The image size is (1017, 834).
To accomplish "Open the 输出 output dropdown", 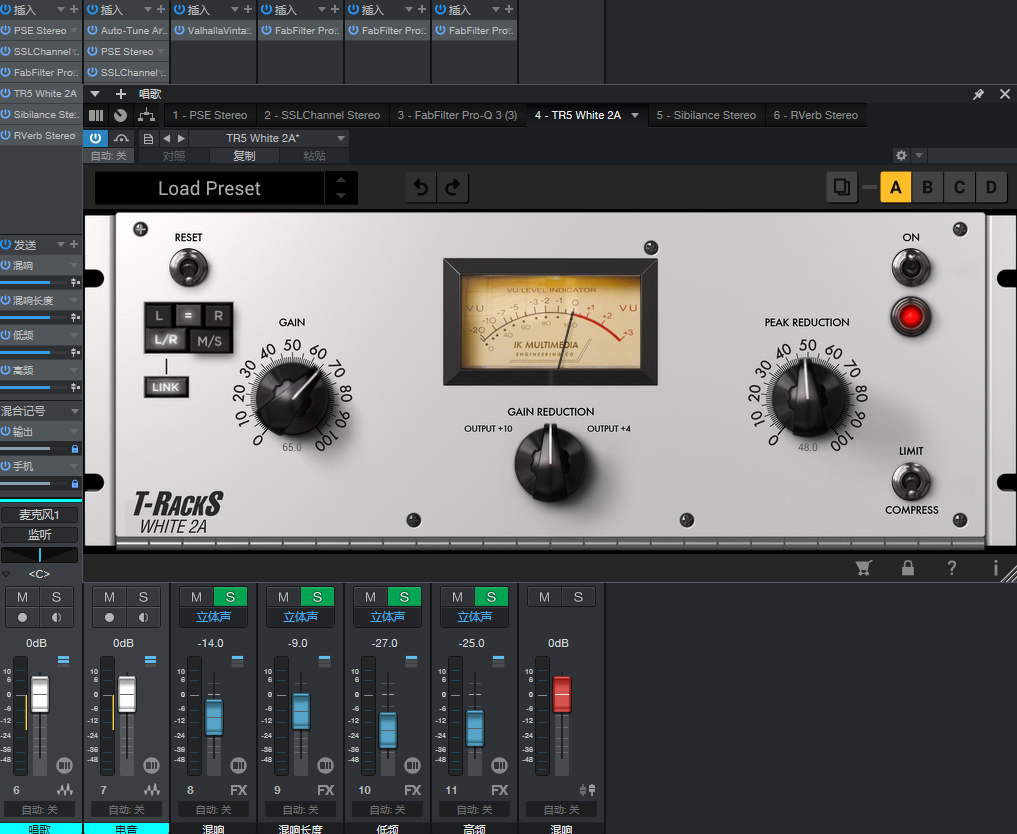I will (x=75, y=431).
